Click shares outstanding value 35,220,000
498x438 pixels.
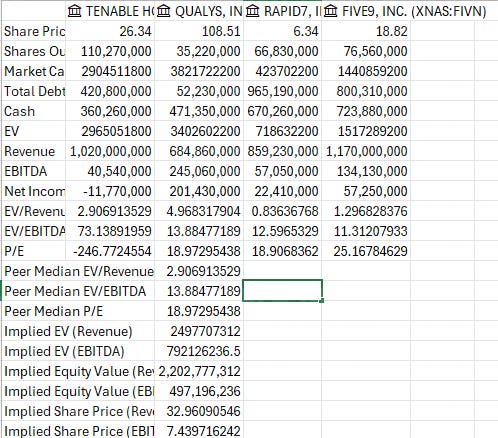tap(208, 51)
